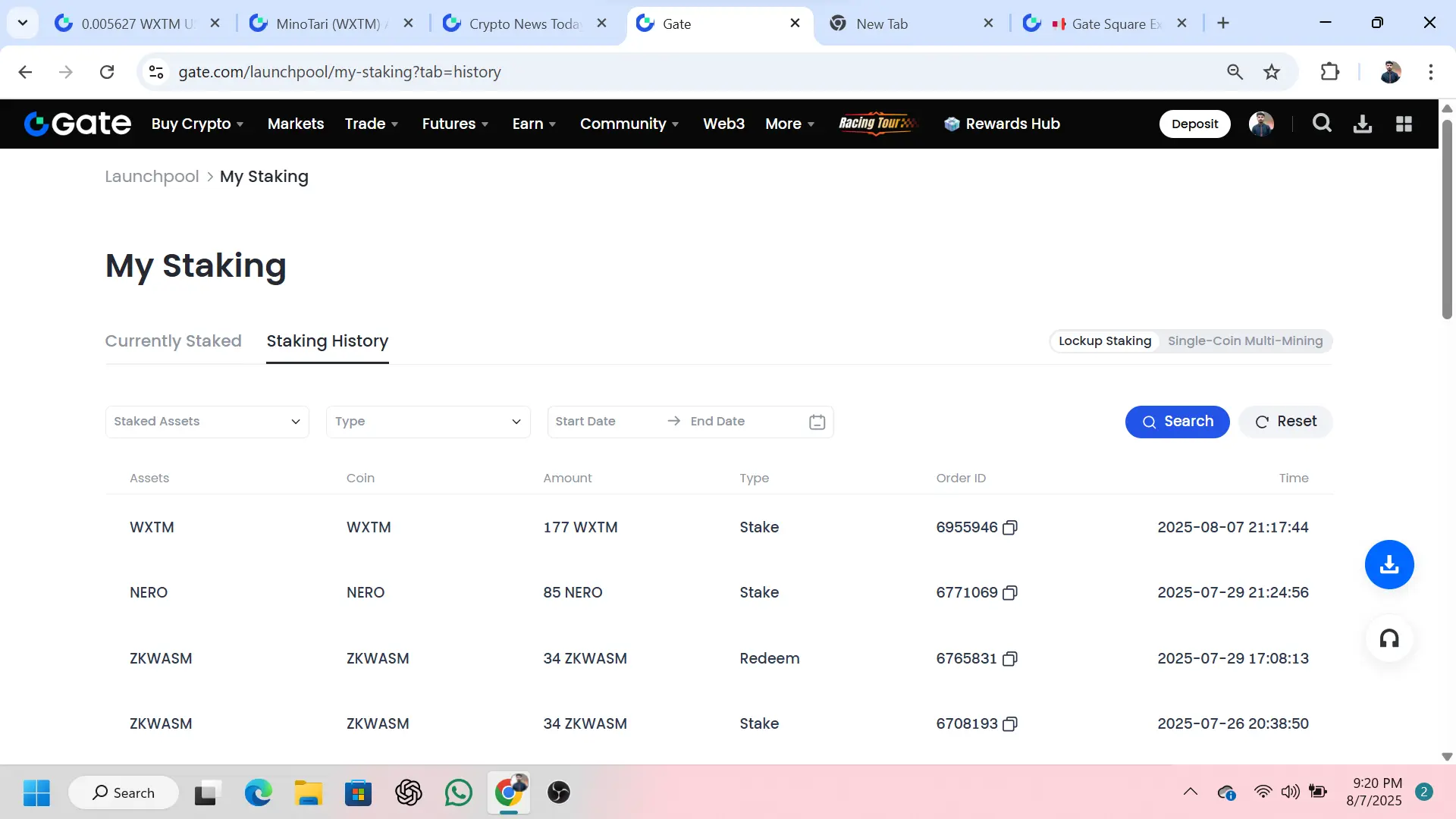
Task: Open OBS Studio from taskbar
Action: point(558,792)
